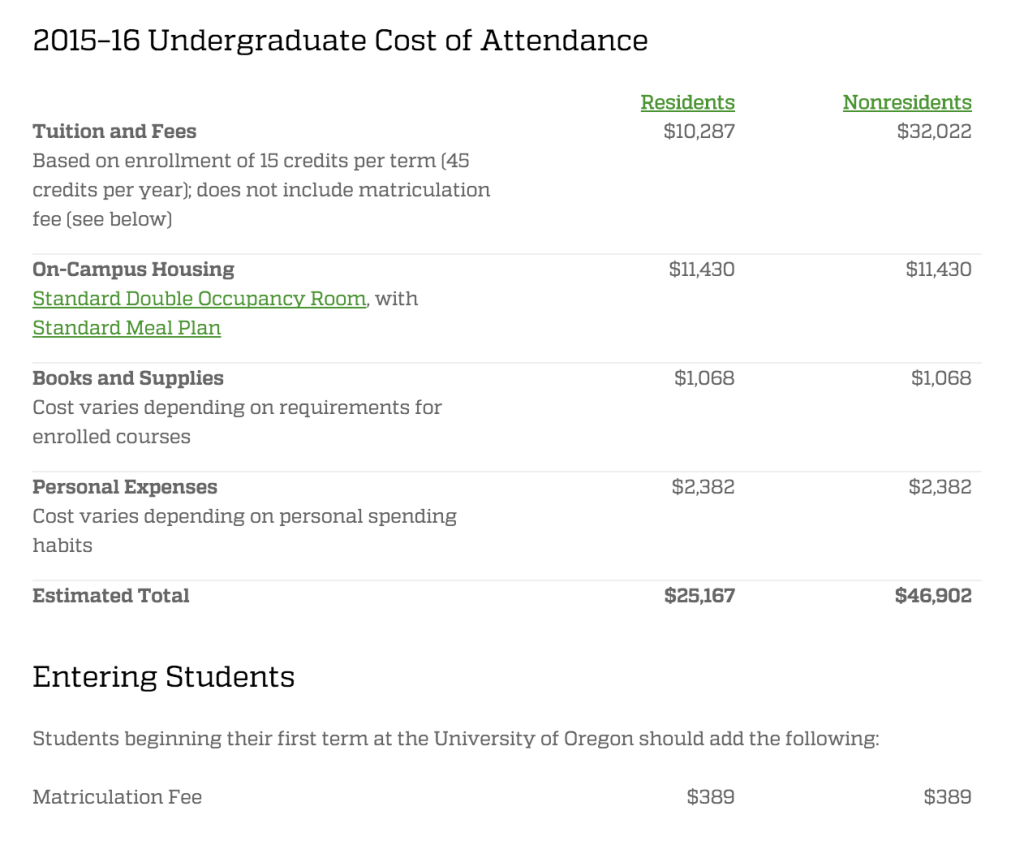Screen dimensions: 1024x841
Task: Select the Matriculation Fee row label
Action: point(117,797)
